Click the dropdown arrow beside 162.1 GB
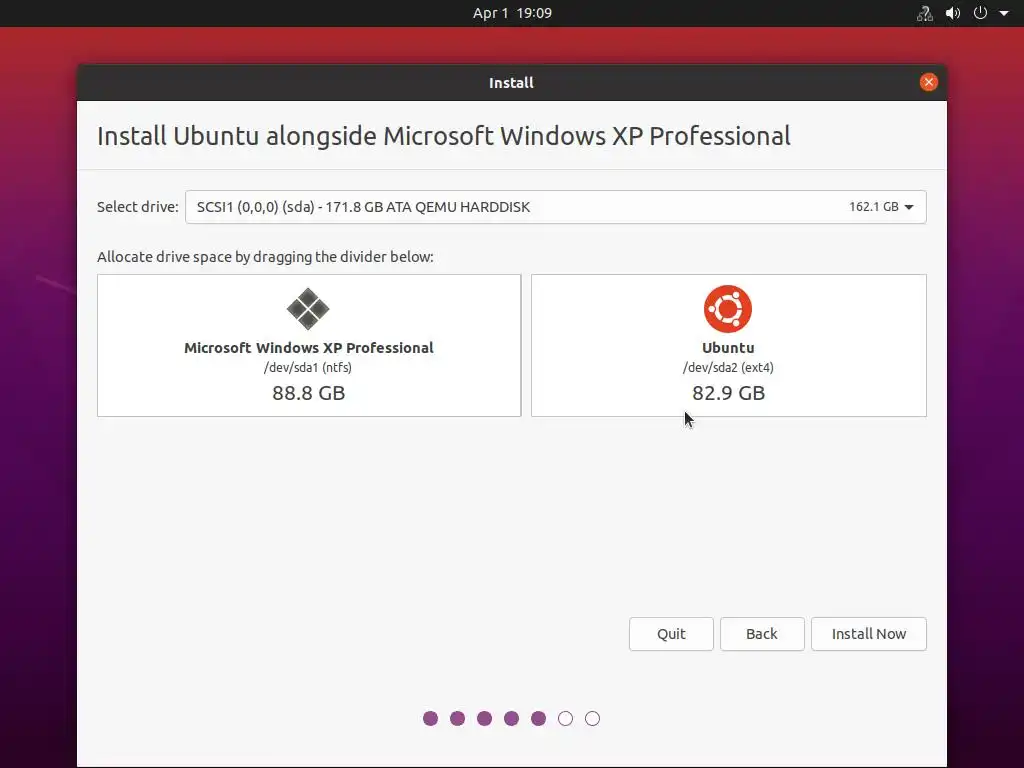The height and width of the screenshot is (768, 1024). [x=909, y=207]
